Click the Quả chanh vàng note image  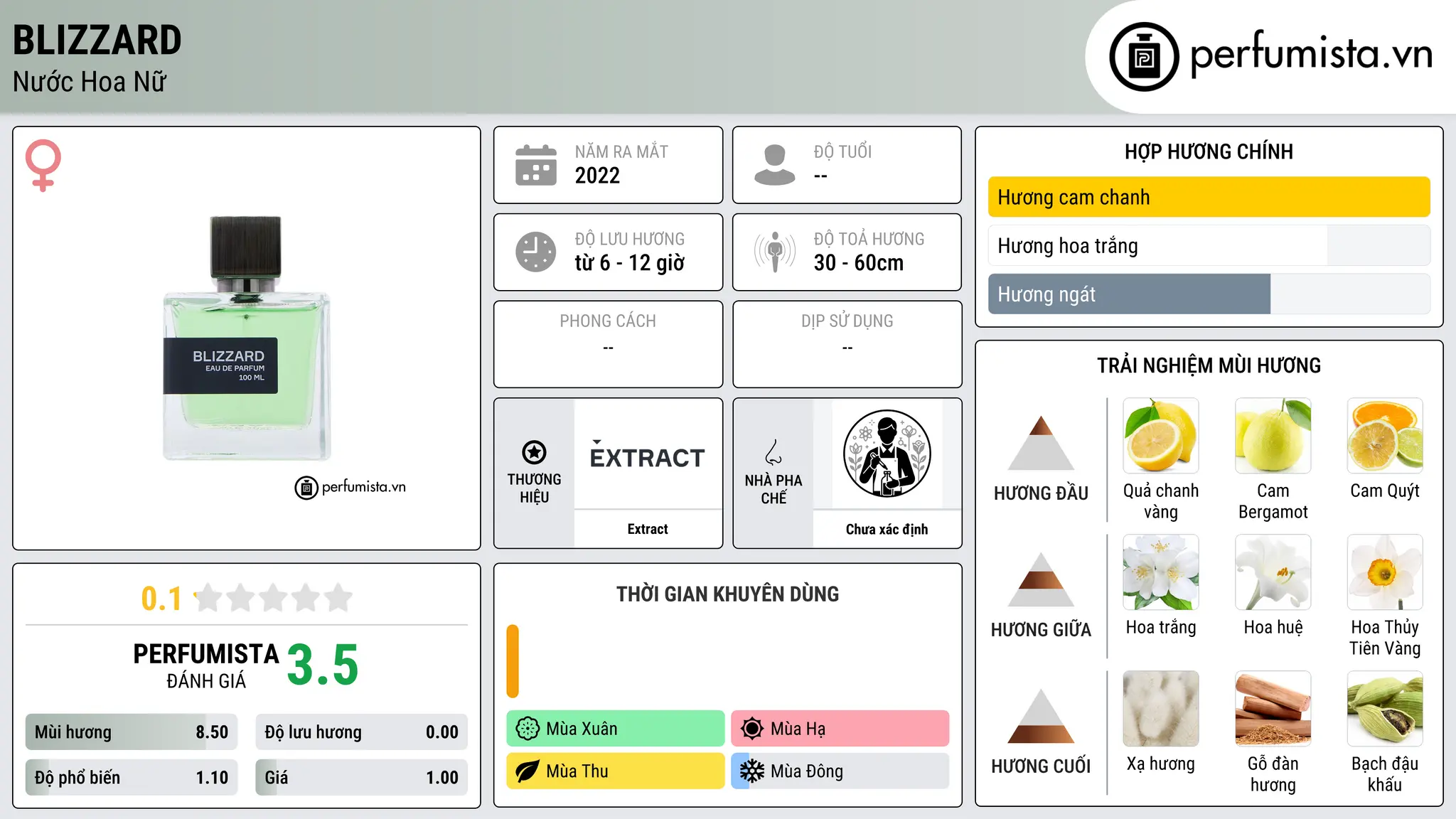pos(1161,436)
